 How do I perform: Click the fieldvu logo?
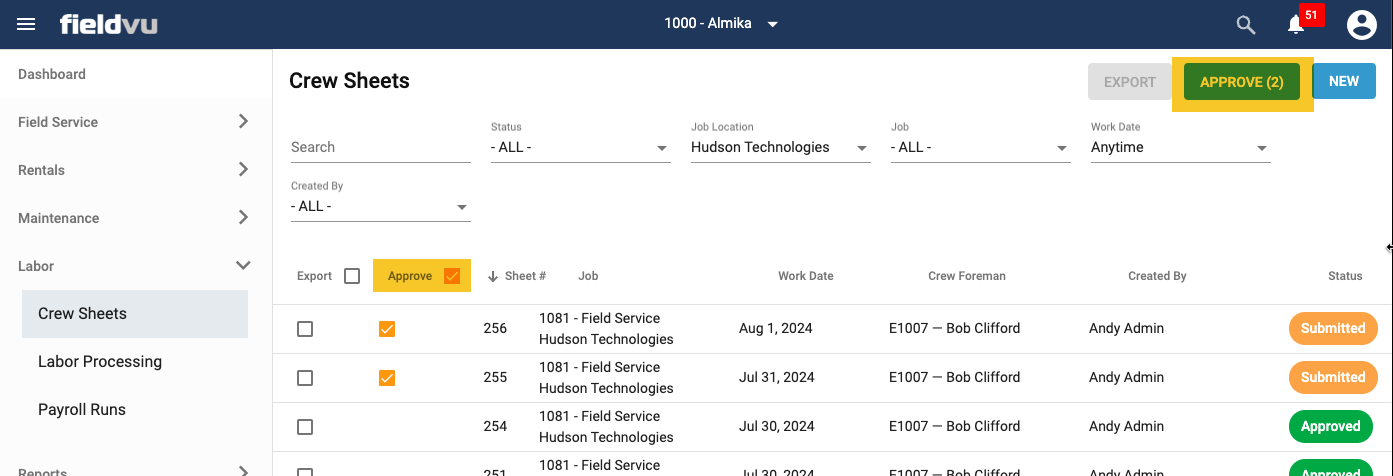click(x=108, y=24)
